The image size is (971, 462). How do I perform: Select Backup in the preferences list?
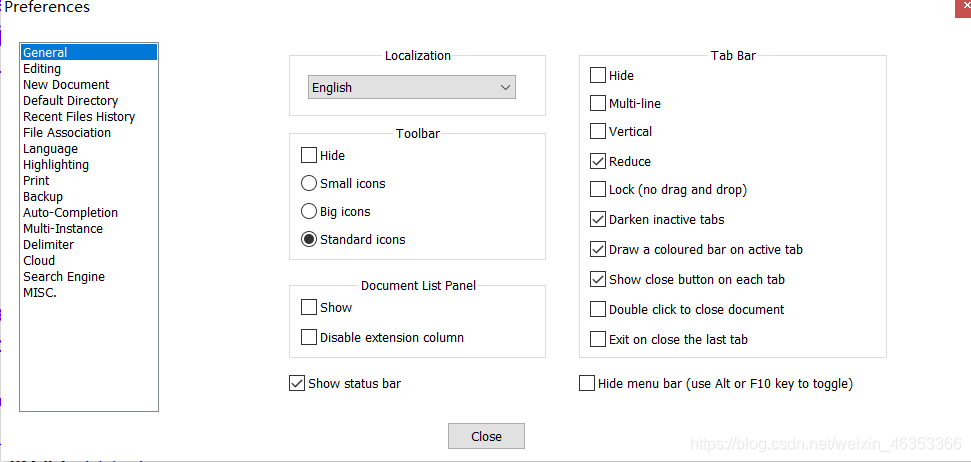tap(43, 197)
